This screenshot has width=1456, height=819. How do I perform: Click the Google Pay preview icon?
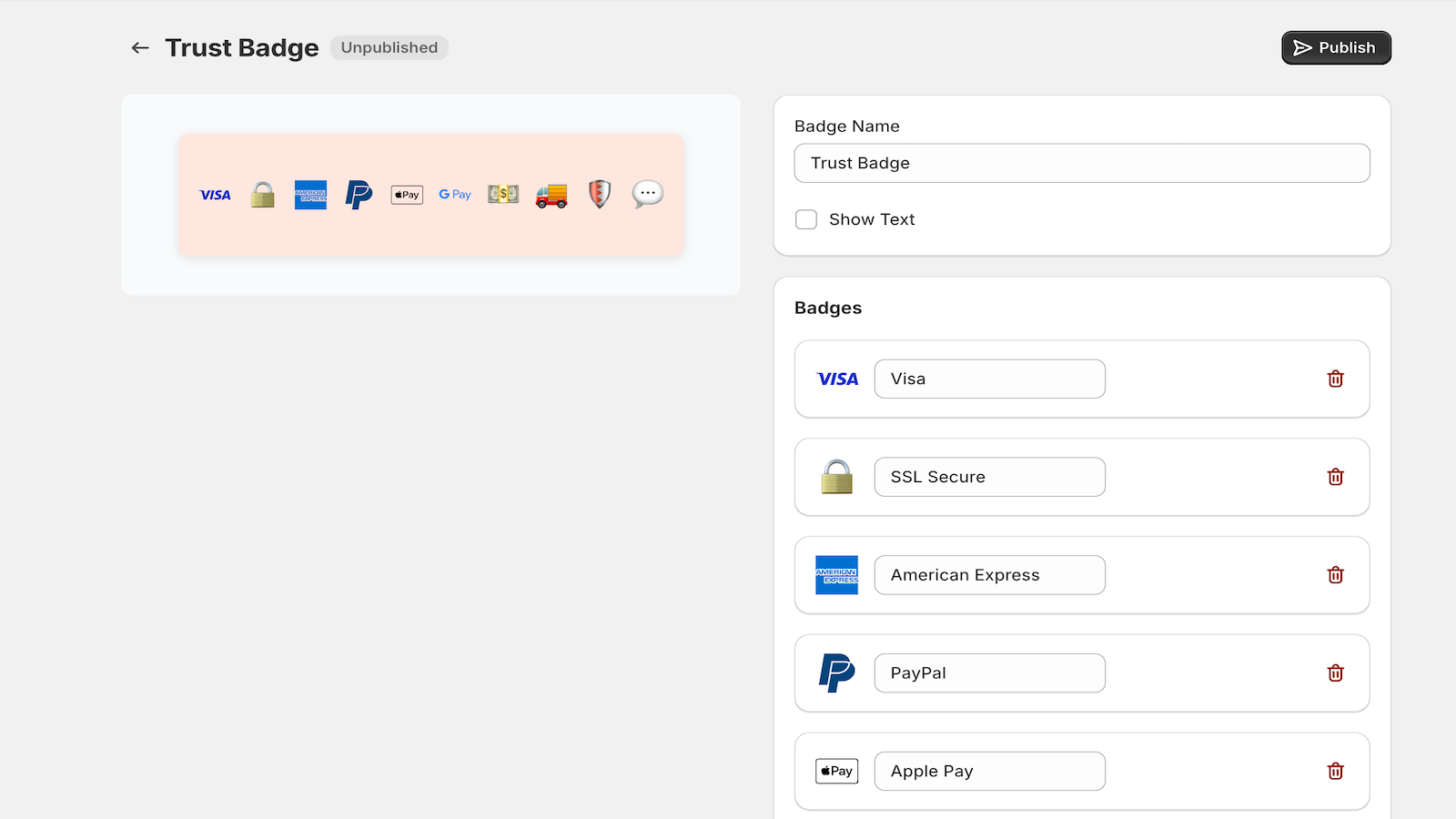pyautogui.click(x=455, y=194)
